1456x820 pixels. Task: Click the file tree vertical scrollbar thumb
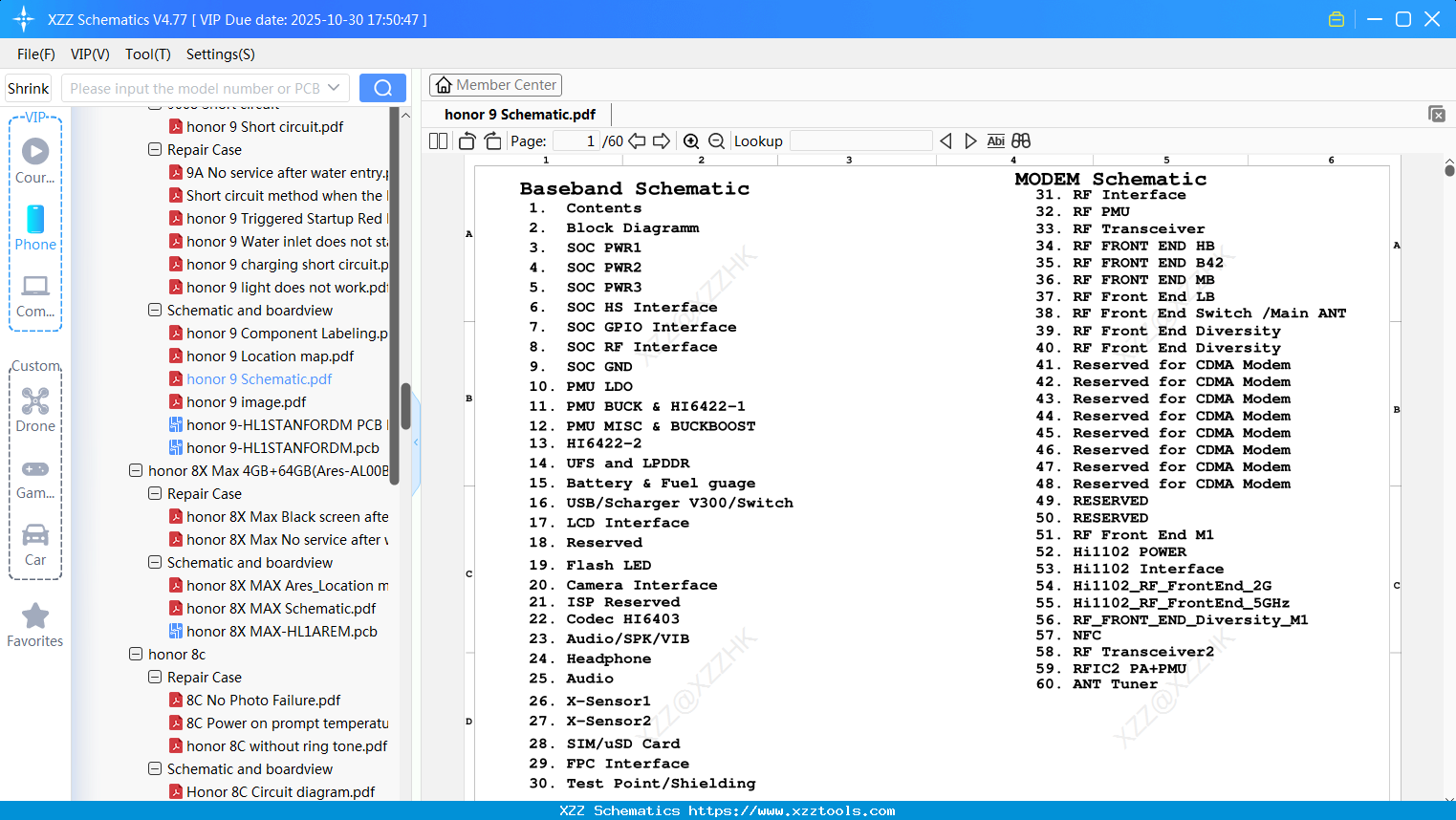click(x=405, y=406)
